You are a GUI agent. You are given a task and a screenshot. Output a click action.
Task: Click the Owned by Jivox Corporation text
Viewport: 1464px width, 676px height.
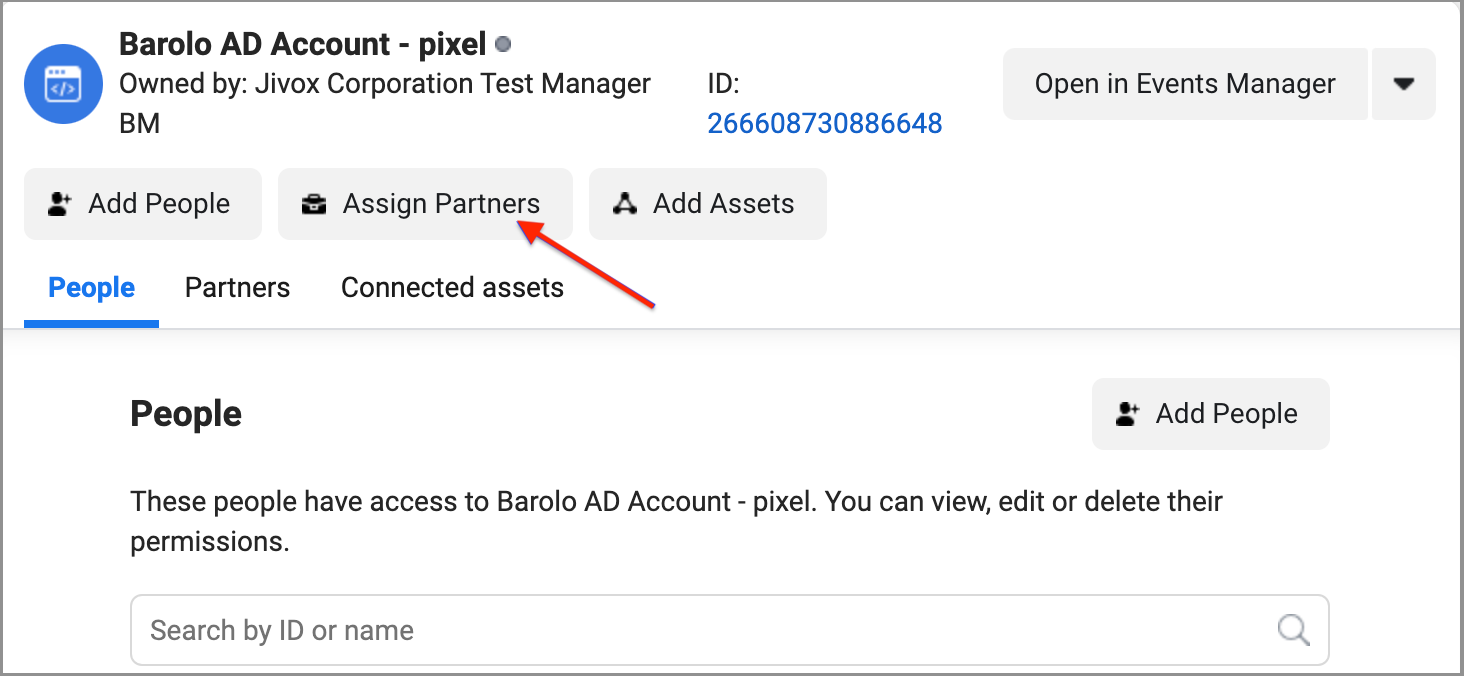pos(385,84)
